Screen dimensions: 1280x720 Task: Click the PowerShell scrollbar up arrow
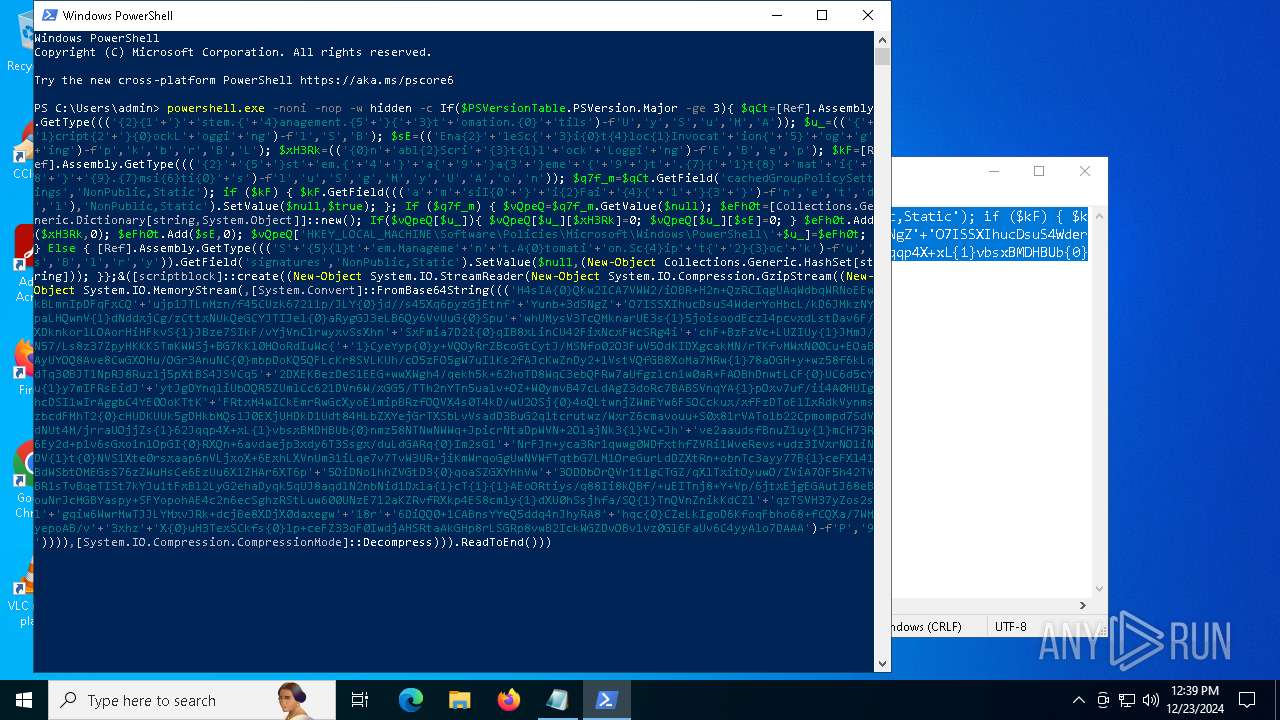click(x=882, y=39)
